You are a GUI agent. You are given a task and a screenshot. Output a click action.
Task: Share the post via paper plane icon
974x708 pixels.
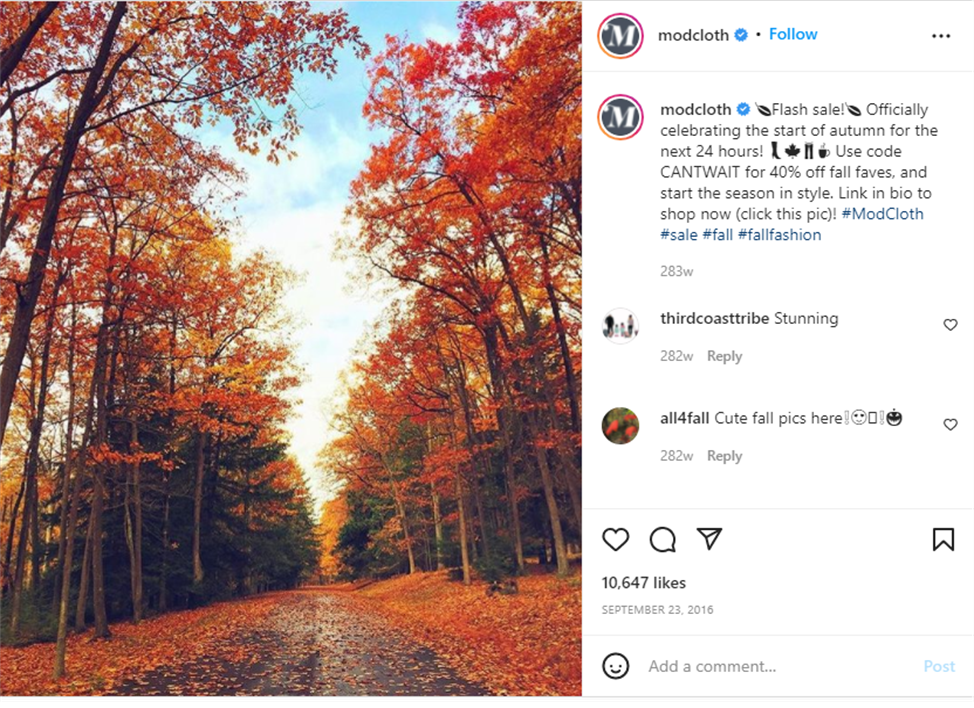tap(709, 539)
